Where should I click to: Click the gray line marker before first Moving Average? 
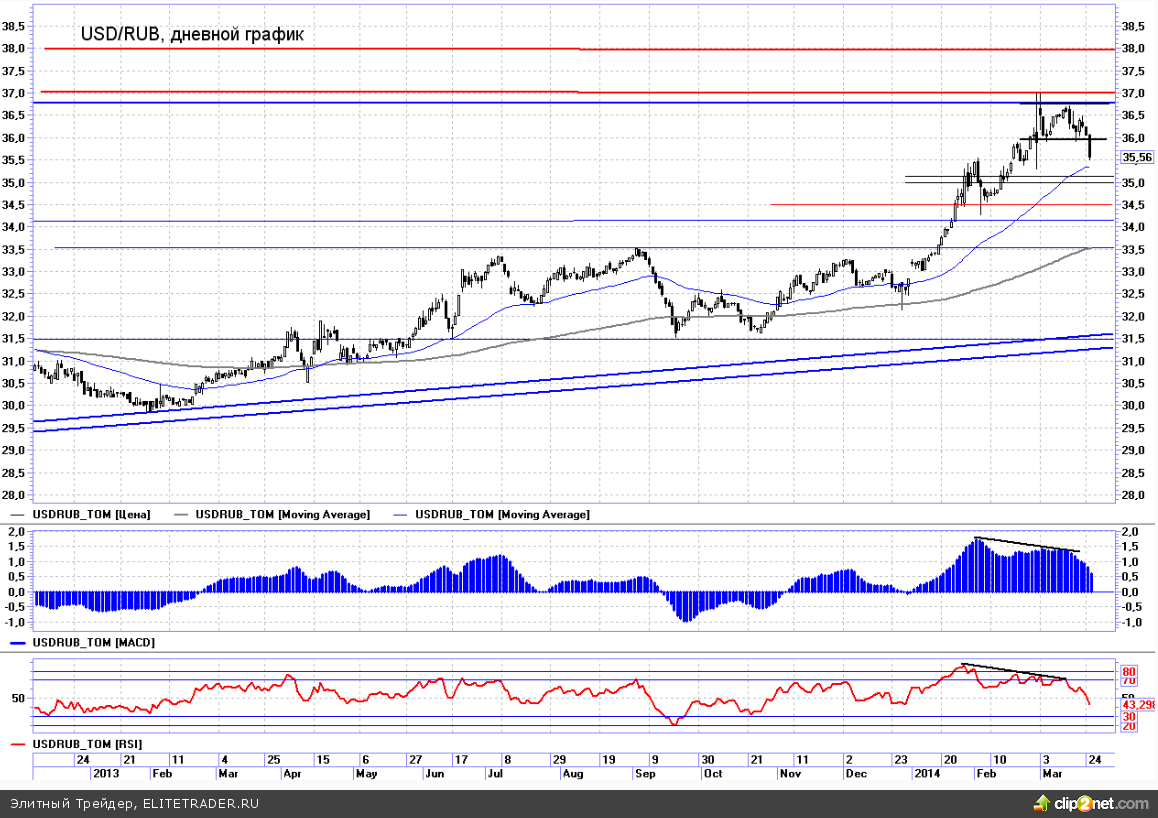point(181,515)
